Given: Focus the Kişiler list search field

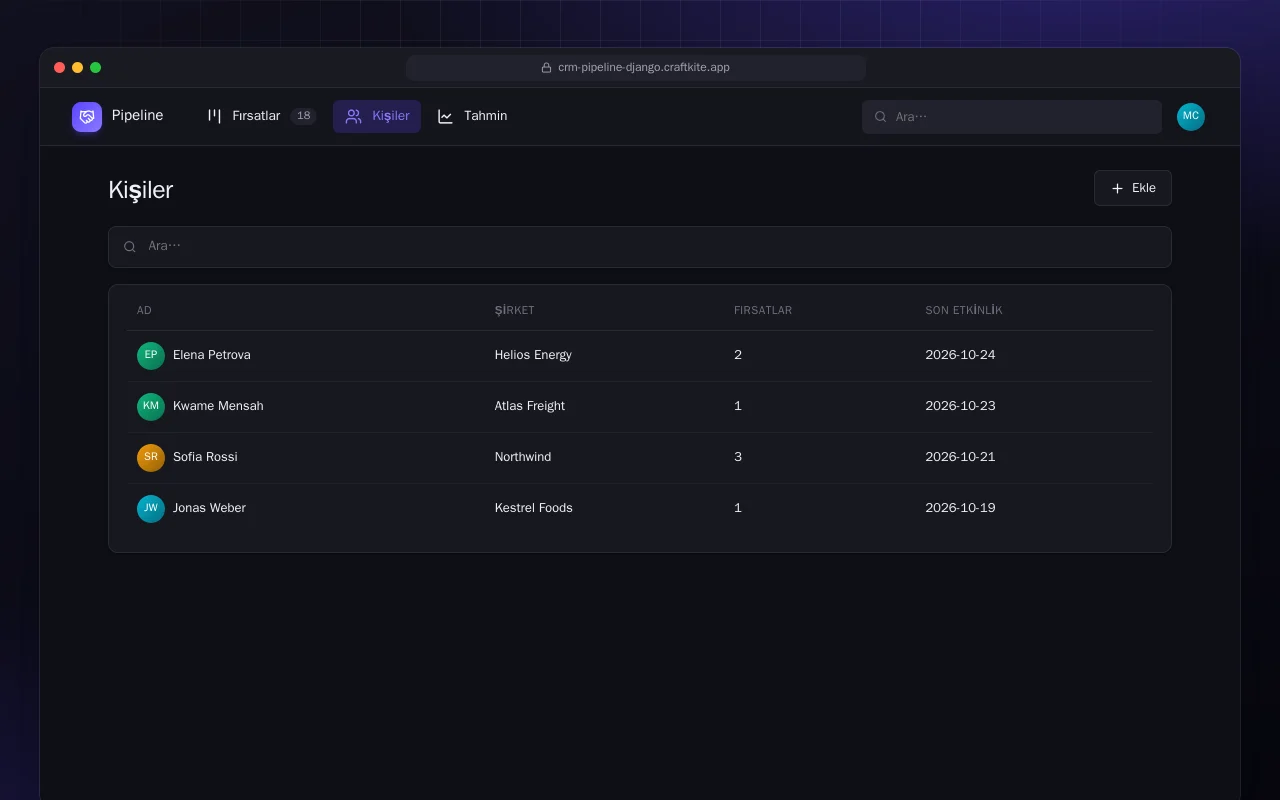Looking at the screenshot, I should point(640,247).
